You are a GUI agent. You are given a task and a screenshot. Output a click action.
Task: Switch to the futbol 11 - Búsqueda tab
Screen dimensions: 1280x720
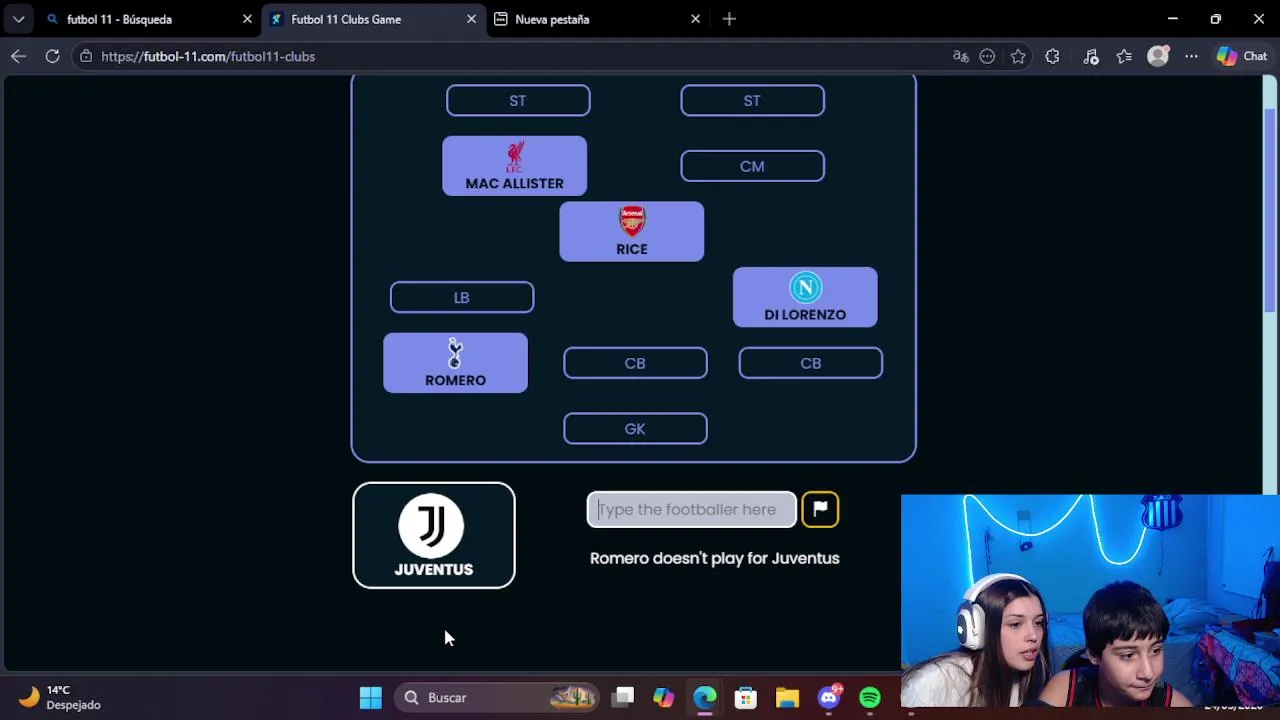point(148,19)
